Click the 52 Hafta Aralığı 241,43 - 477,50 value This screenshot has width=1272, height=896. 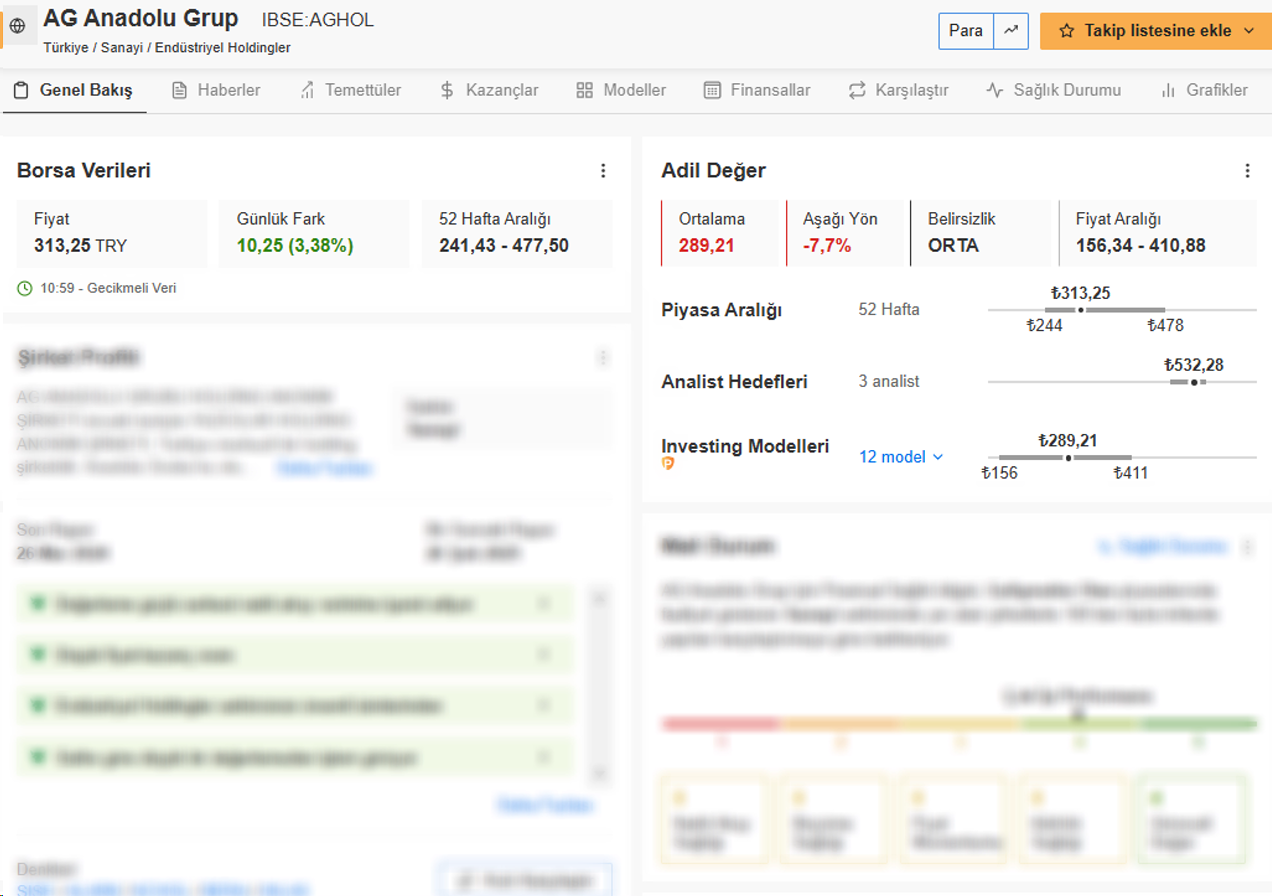click(504, 245)
